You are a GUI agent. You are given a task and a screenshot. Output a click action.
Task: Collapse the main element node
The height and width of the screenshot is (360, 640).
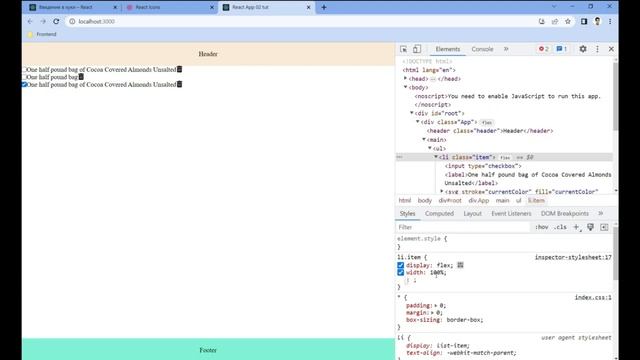pyautogui.click(x=424, y=139)
